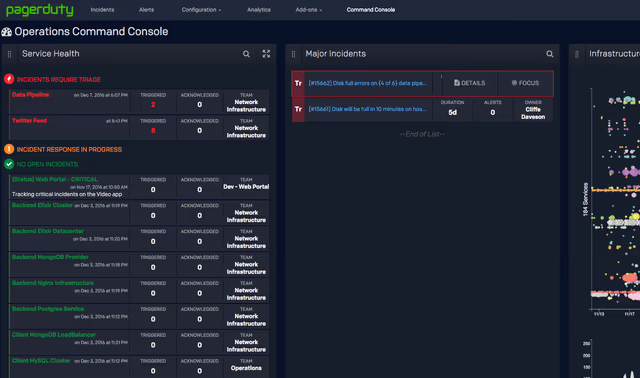Open the Twitter Feed service
The height and width of the screenshot is (378, 640).
29,120
